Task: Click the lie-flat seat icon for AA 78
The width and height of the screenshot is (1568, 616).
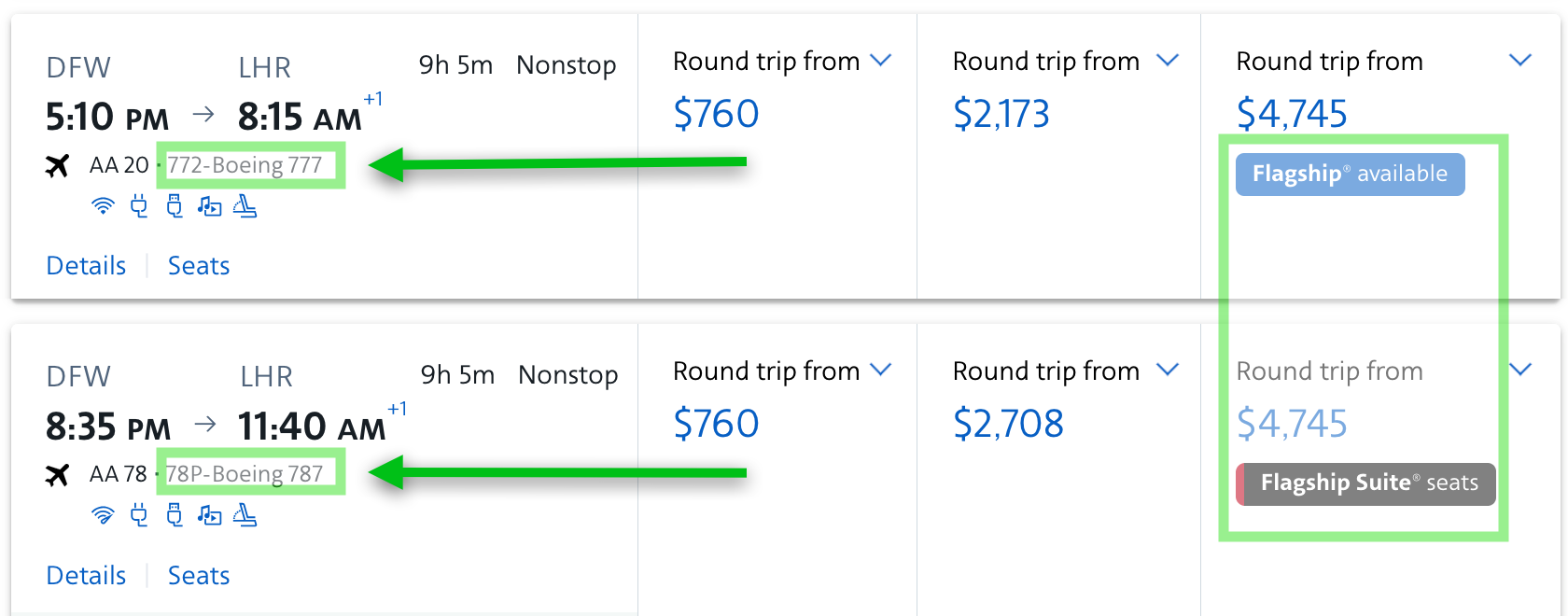Action: 245,515
